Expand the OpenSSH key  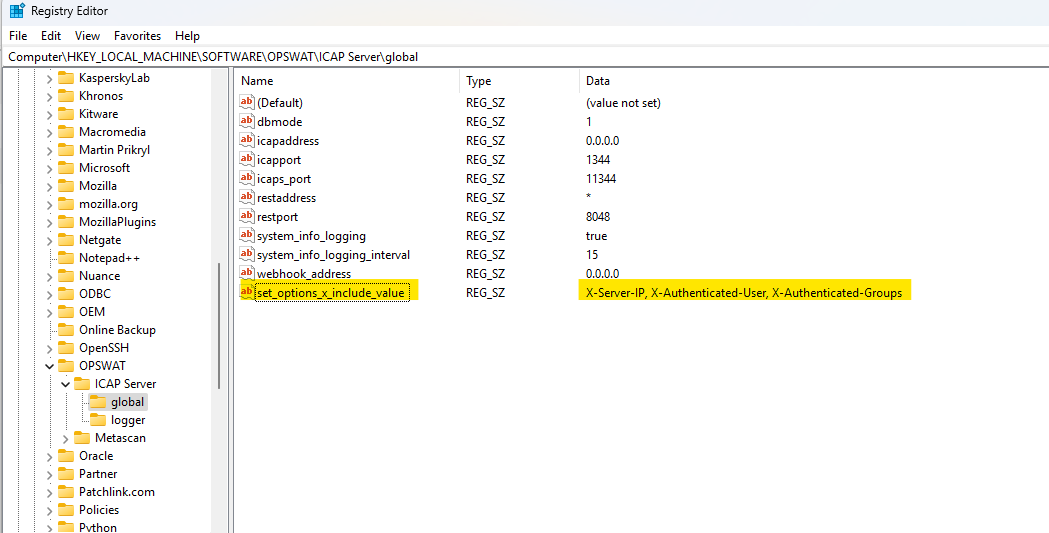(x=49, y=348)
